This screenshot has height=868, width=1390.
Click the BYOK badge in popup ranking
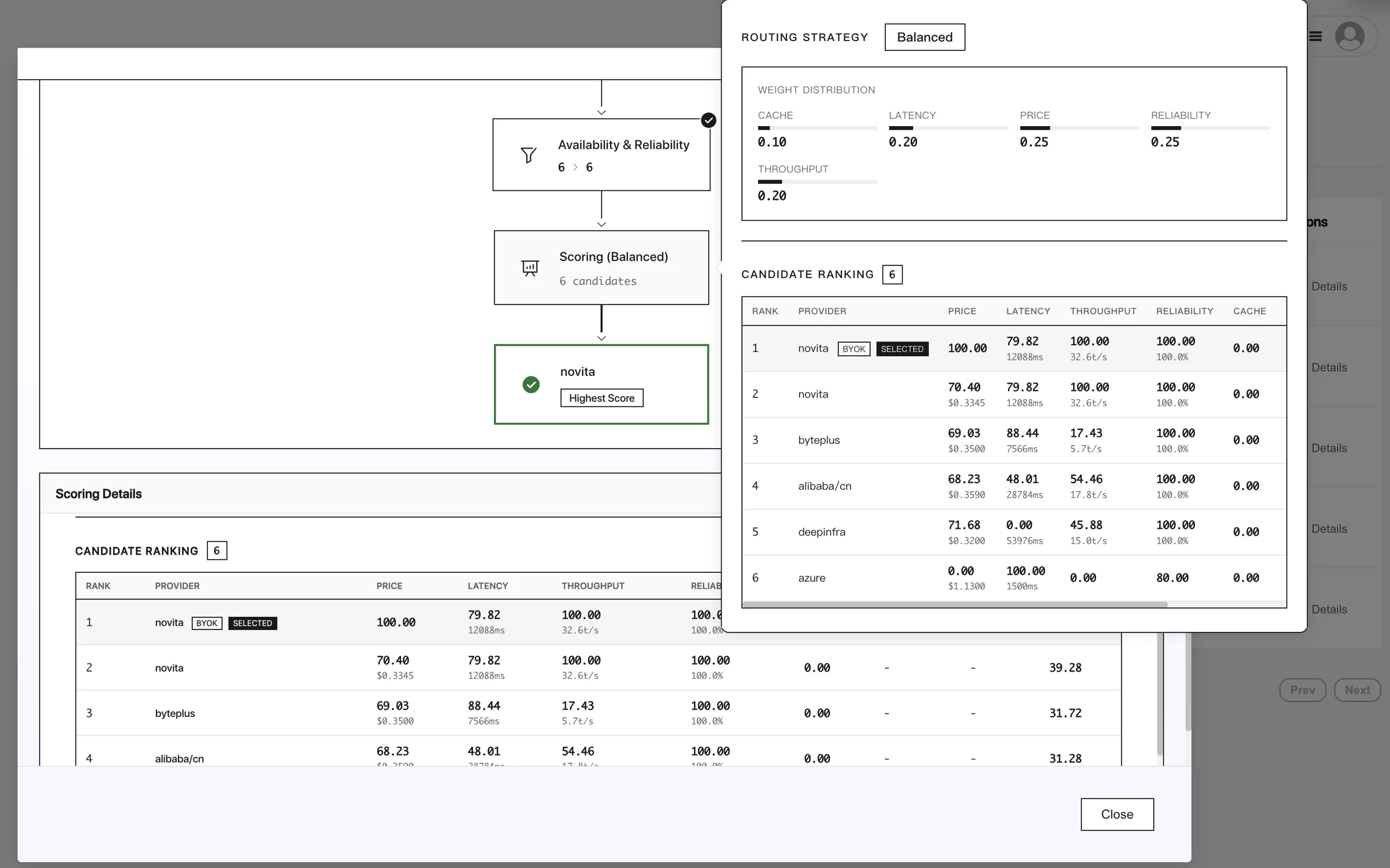(853, 349)
